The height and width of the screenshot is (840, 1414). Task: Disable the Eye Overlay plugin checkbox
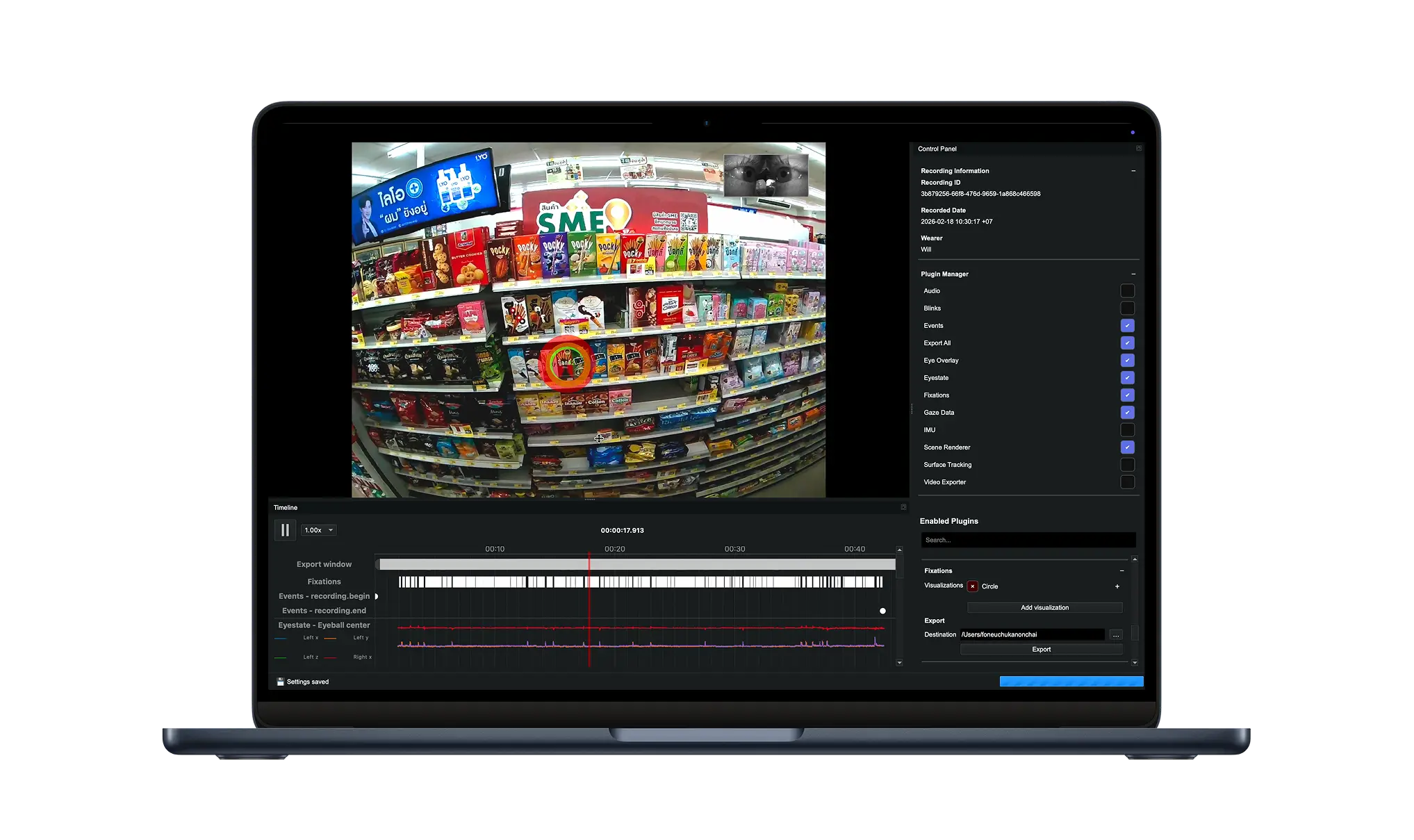(x=1127, y=361)
